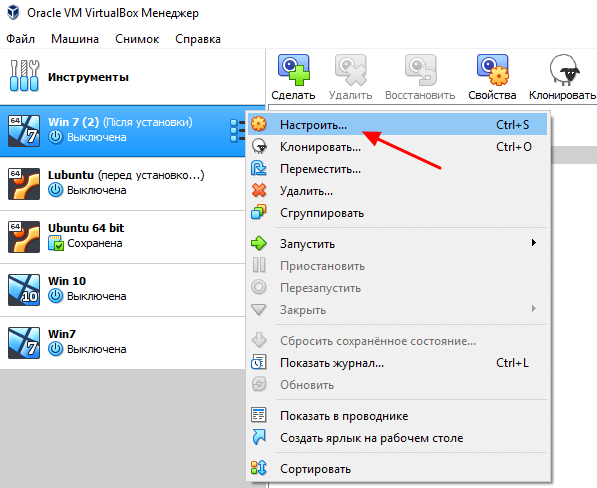Click red X icon beside Удалить menu entry
Viewport: 597px width, 488px height.
259,190
